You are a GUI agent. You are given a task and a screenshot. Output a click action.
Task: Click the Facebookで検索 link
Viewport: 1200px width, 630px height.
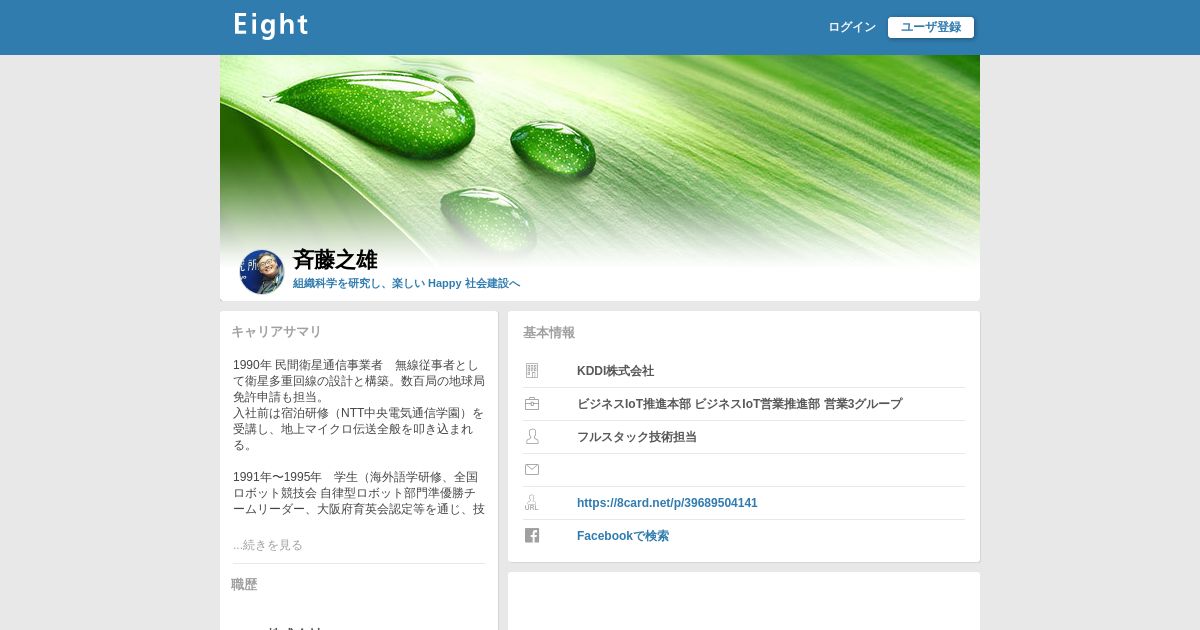623,536
